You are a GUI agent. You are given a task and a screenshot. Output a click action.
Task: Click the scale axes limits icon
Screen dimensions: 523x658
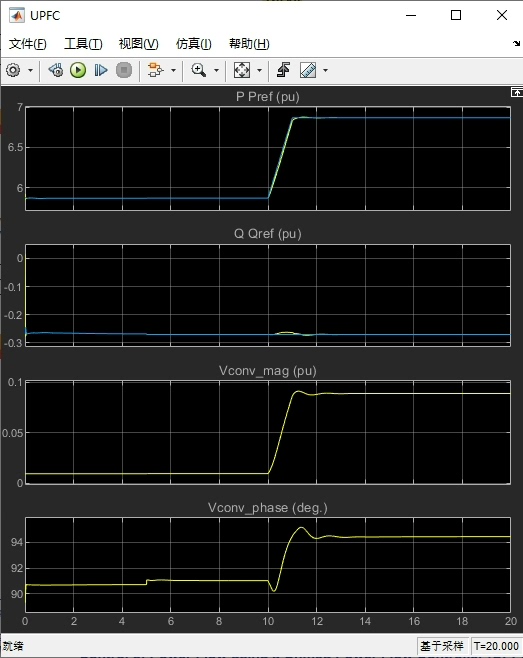tap(242, 70)
